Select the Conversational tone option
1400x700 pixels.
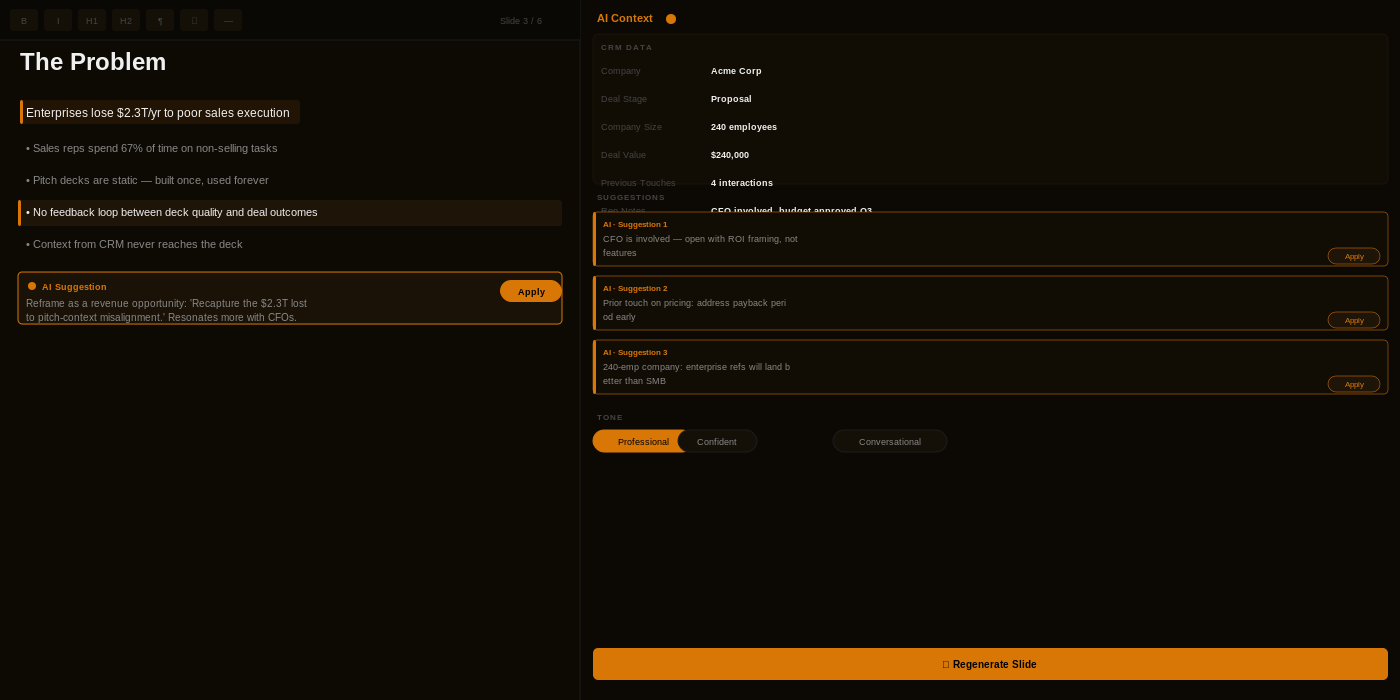pyautogui.click(x=890, y=441)
